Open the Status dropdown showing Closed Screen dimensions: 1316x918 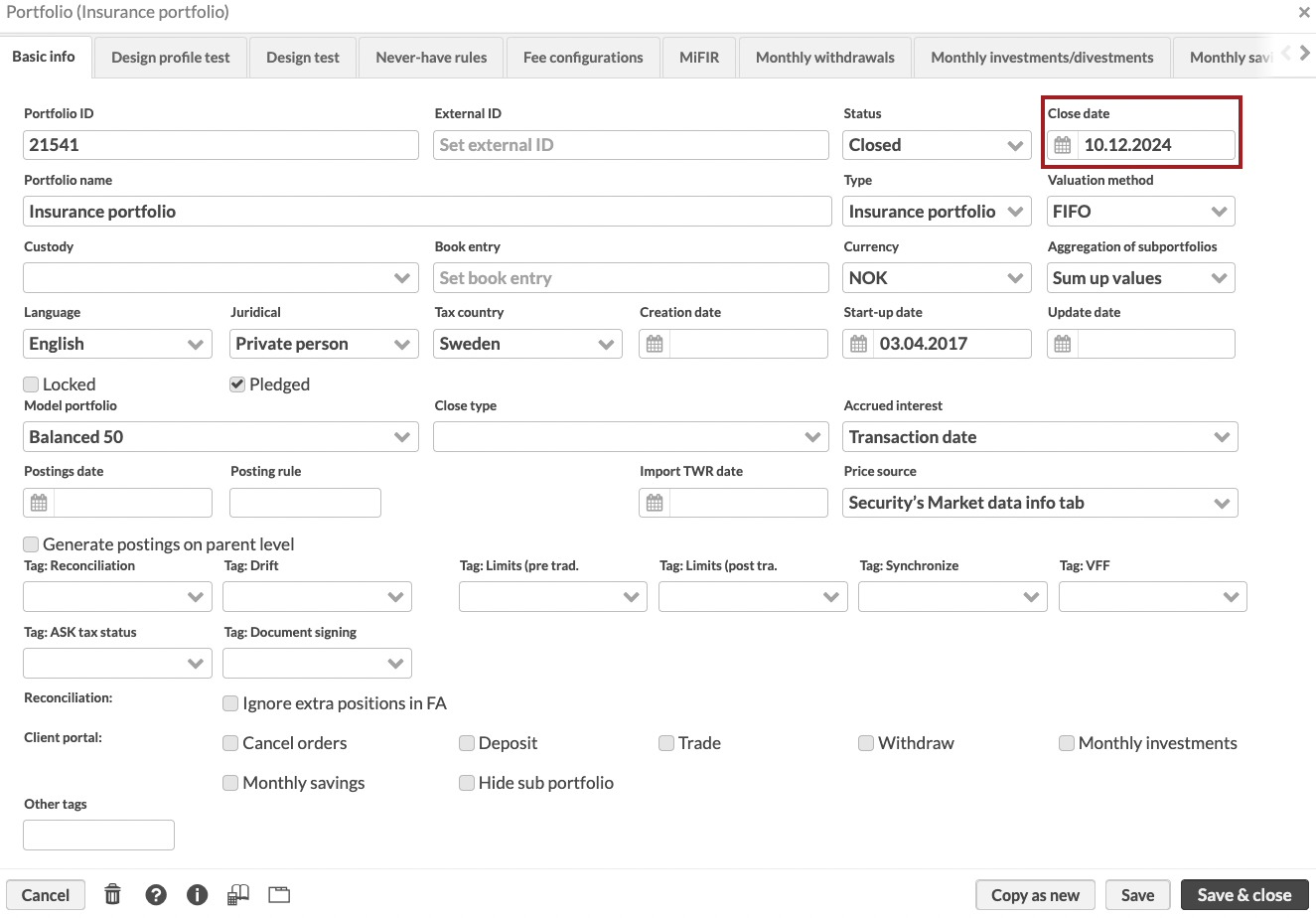(x=937, y=145)
